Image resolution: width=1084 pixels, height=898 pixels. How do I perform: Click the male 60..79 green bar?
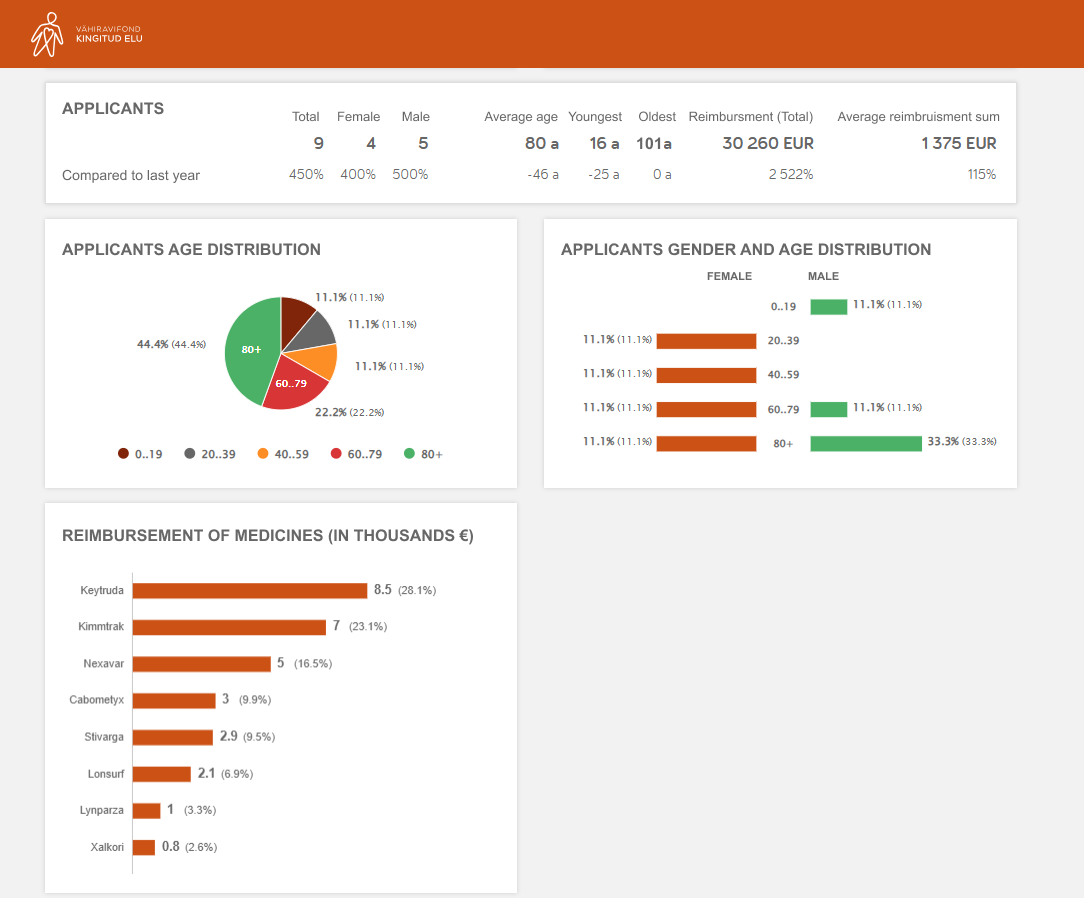pyautogui.click(x=829, y=409)
